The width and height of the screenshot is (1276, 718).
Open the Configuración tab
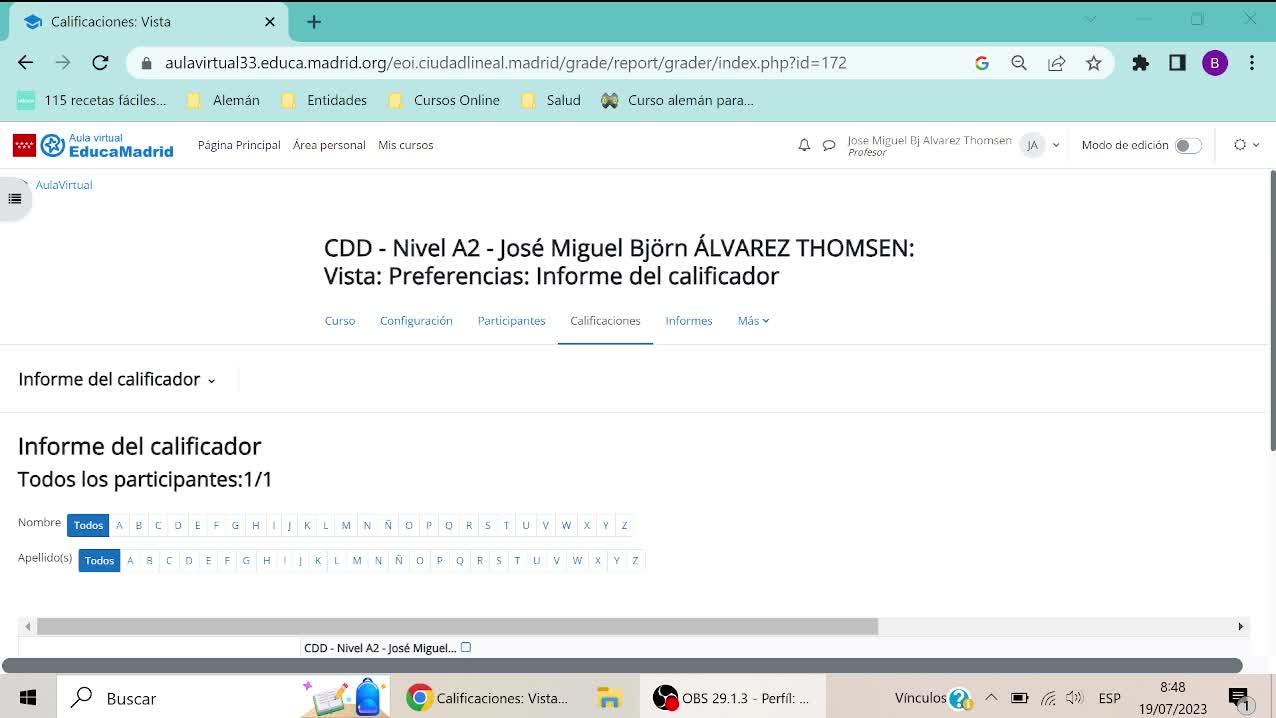click(416, 321)
